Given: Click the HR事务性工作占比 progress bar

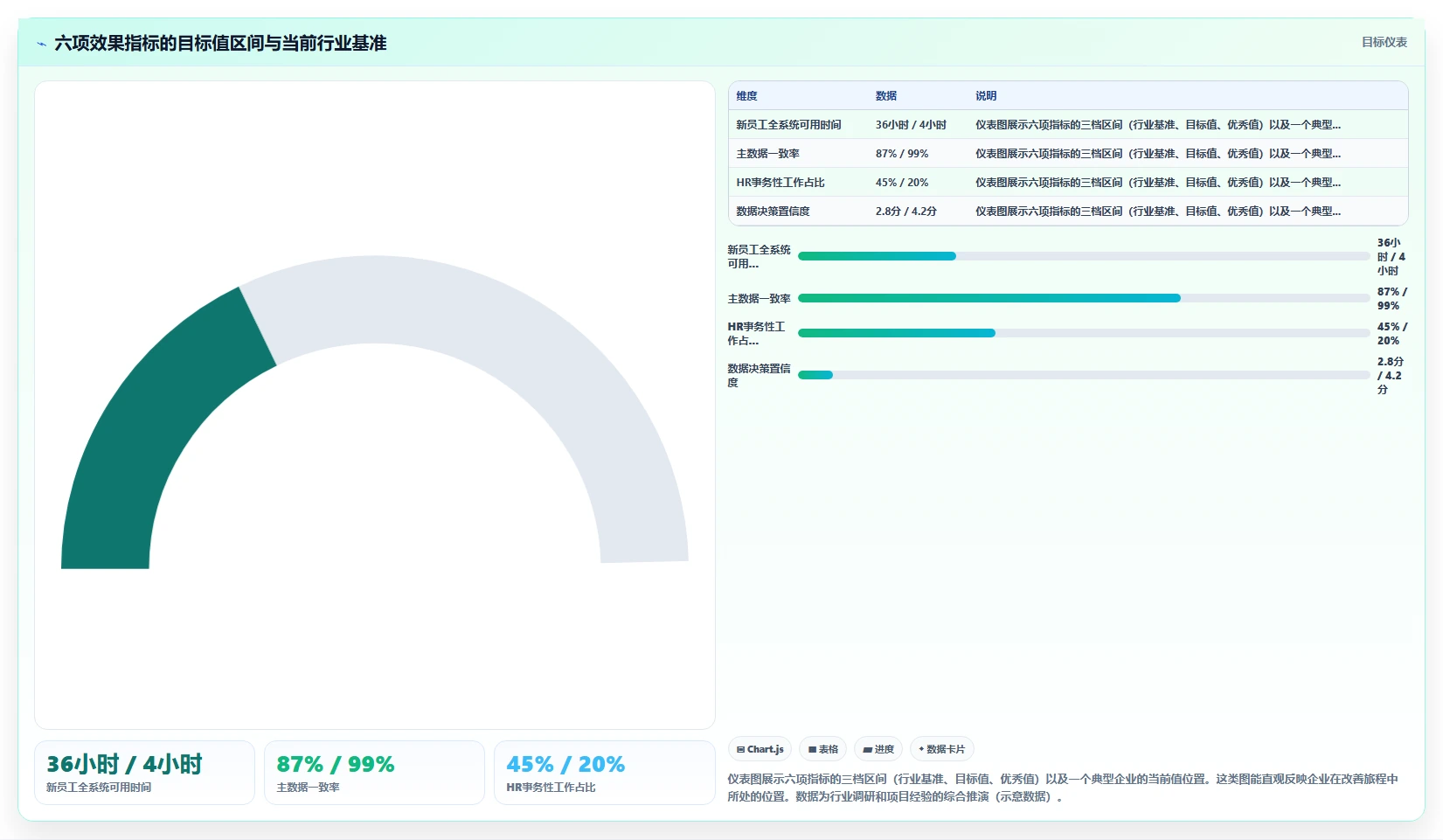Looking at the screenshot, I should pos(1084,333).
